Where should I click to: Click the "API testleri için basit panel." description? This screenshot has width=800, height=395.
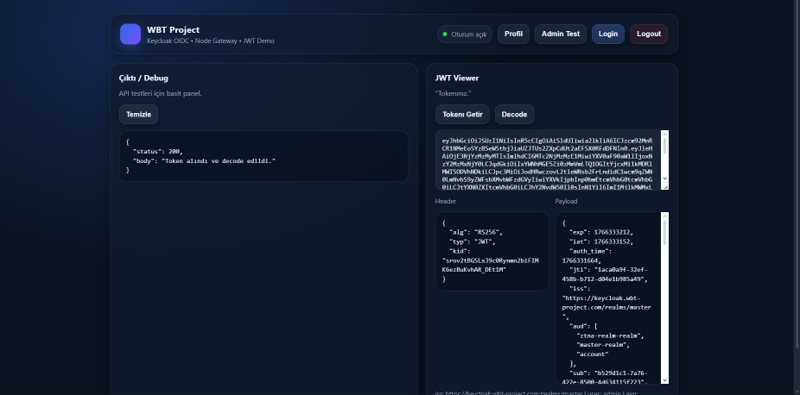click(160, 93)
